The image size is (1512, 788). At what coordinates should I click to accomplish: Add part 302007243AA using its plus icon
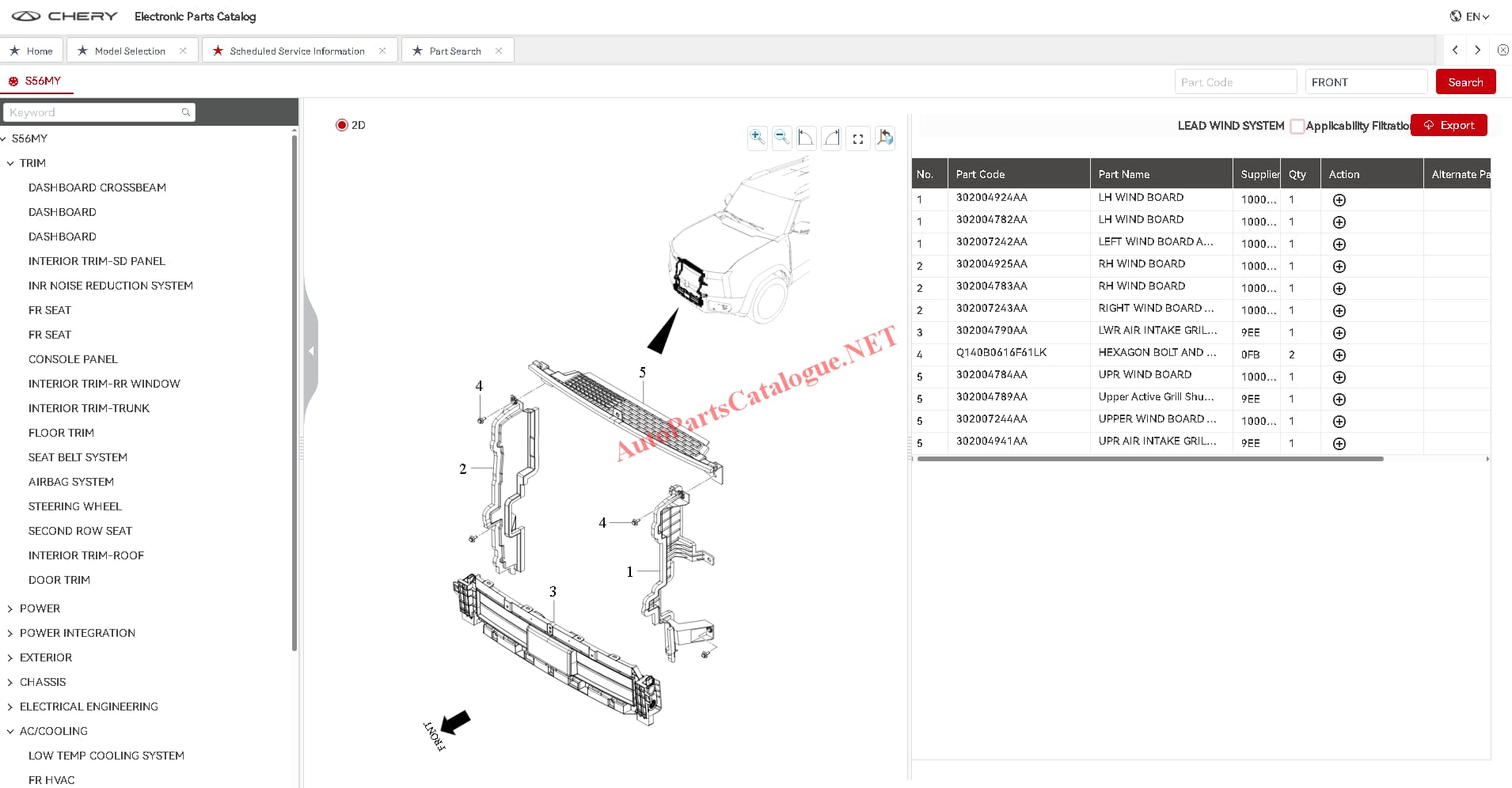click(x=1339, y=311)
